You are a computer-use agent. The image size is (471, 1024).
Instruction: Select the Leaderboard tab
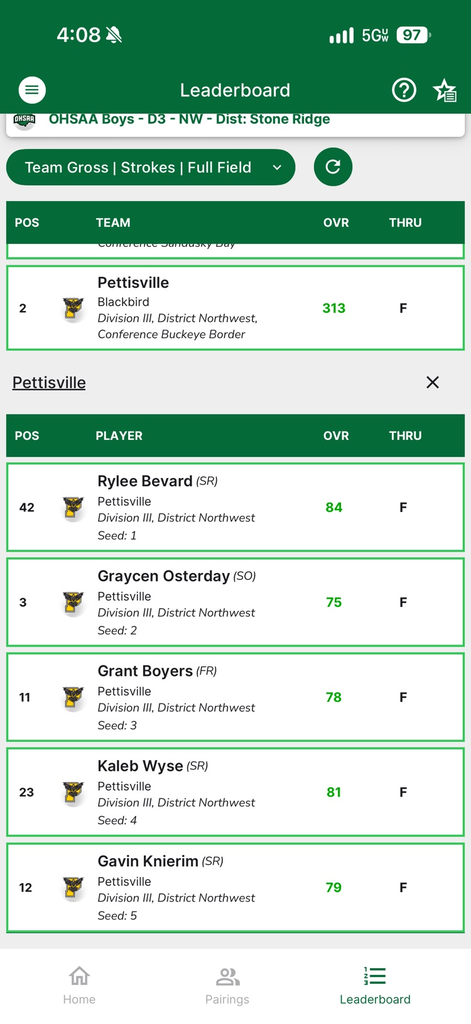[x=375, y=985]
